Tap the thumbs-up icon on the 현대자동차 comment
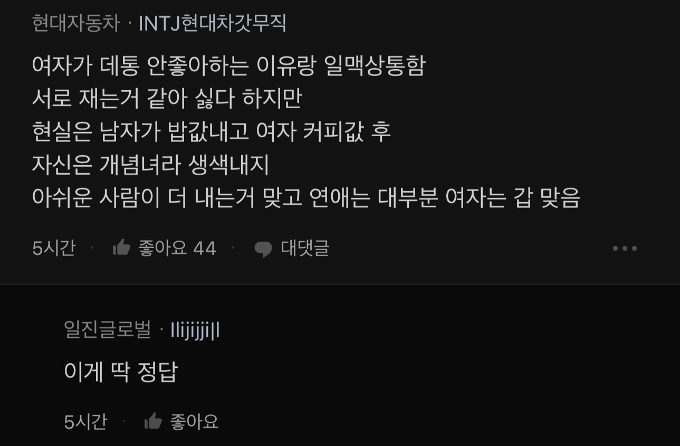The height and width of the screenshot is (446, 680). coord(122,247)
